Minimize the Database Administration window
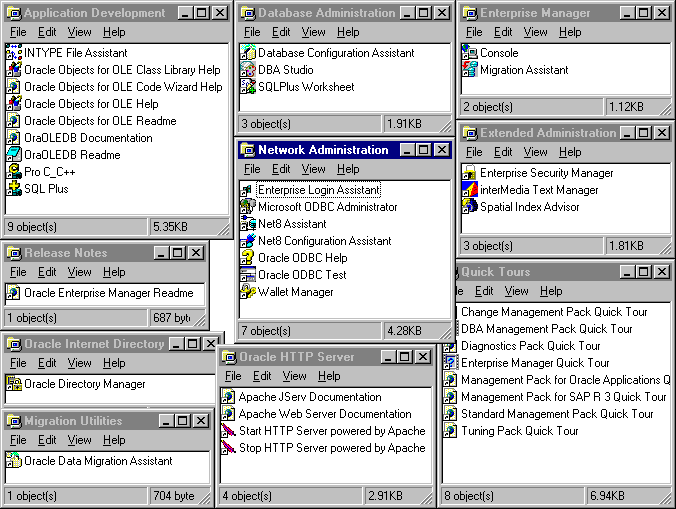Viewport: 676px width, 509px height. pyautogui.click(x=407, y=13)
